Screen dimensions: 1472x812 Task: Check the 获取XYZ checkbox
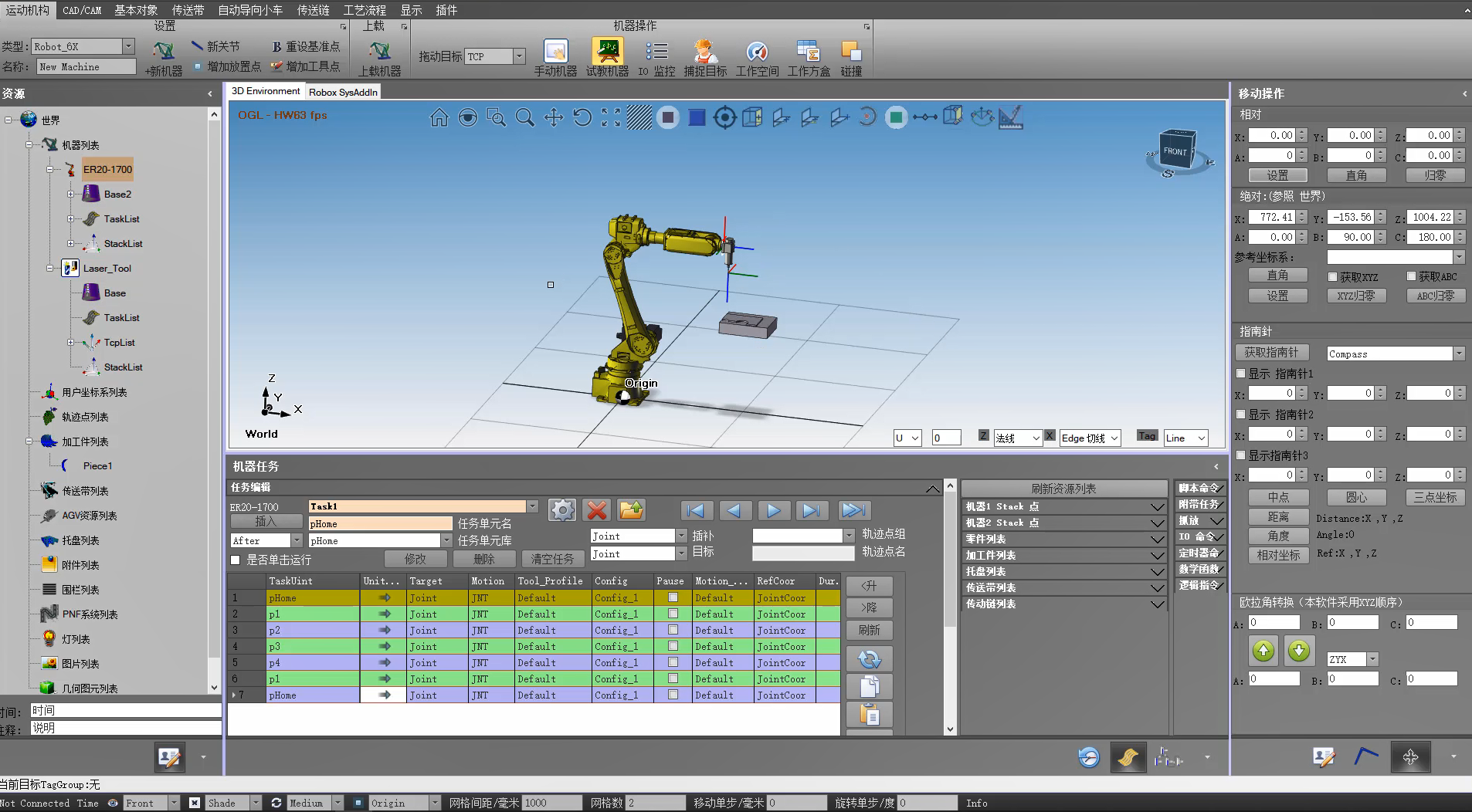coord(1332,276)
